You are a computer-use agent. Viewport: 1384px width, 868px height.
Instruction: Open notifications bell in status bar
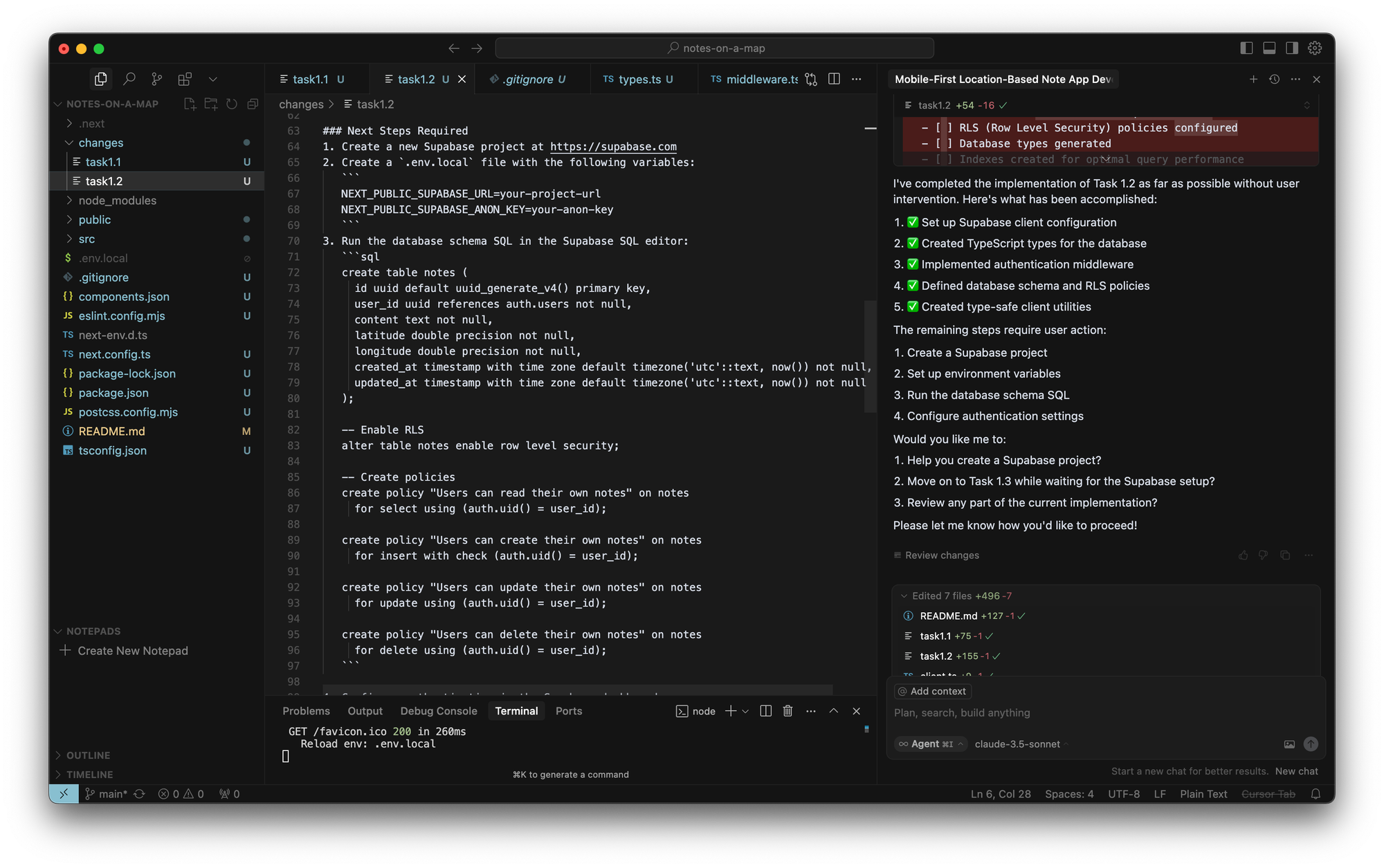point(1315,794)
